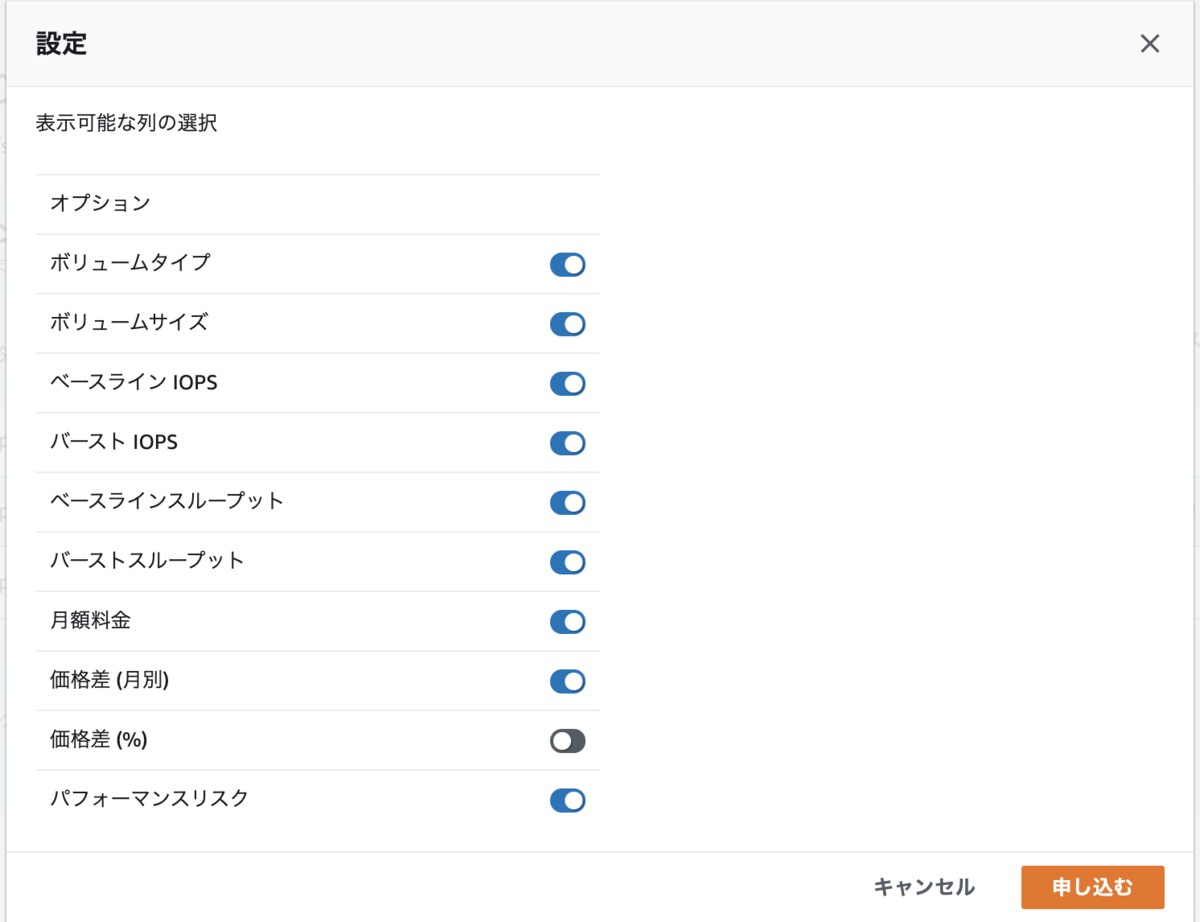The image size is (1200, 922).
Task: Click the キャンセル button
Action: pyautogui.click(x=924, y=887)
